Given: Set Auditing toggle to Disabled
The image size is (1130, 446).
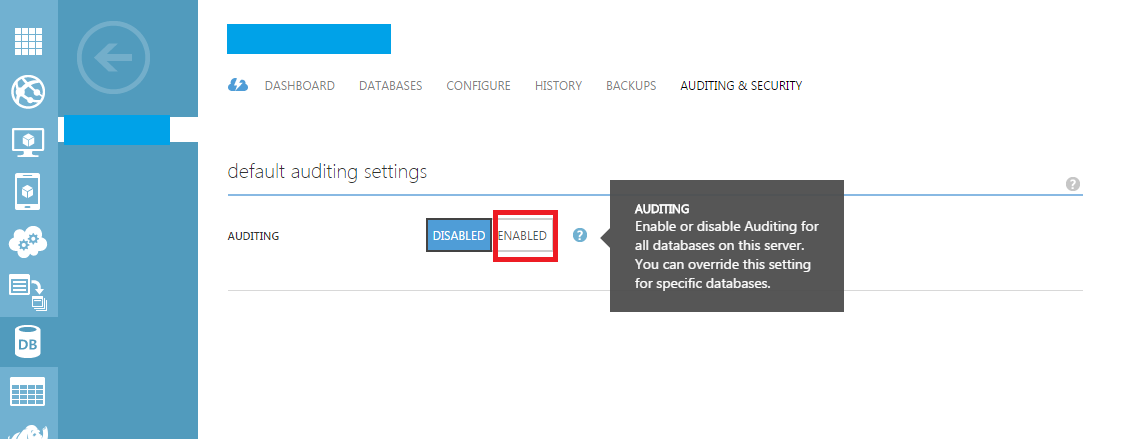Looking at the screenshot, I should pos(459,236).
